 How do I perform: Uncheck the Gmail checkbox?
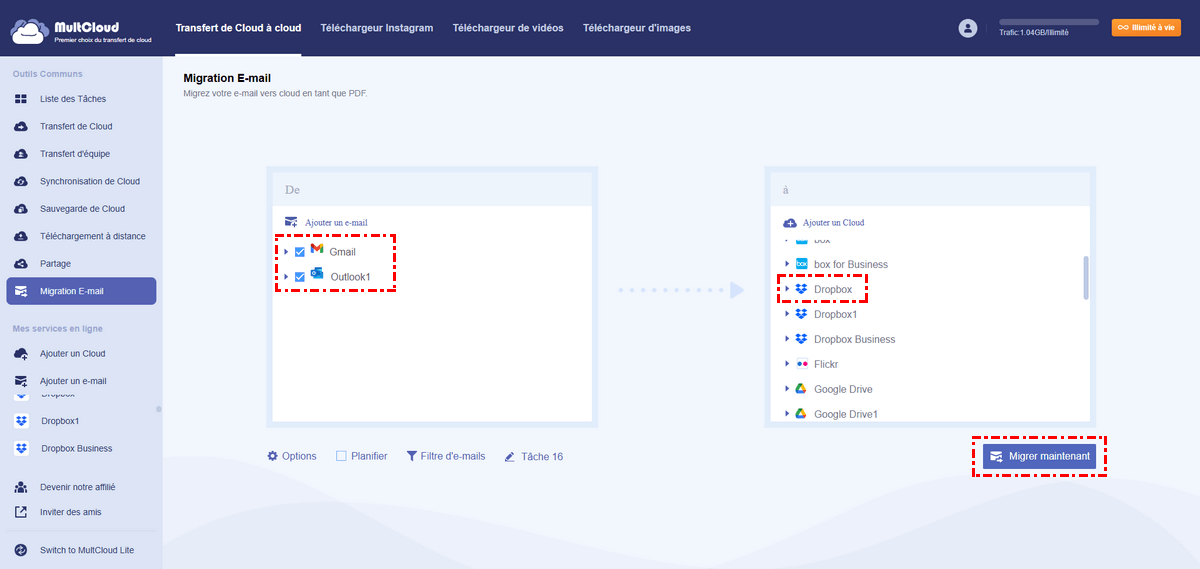tap(300, 252)
